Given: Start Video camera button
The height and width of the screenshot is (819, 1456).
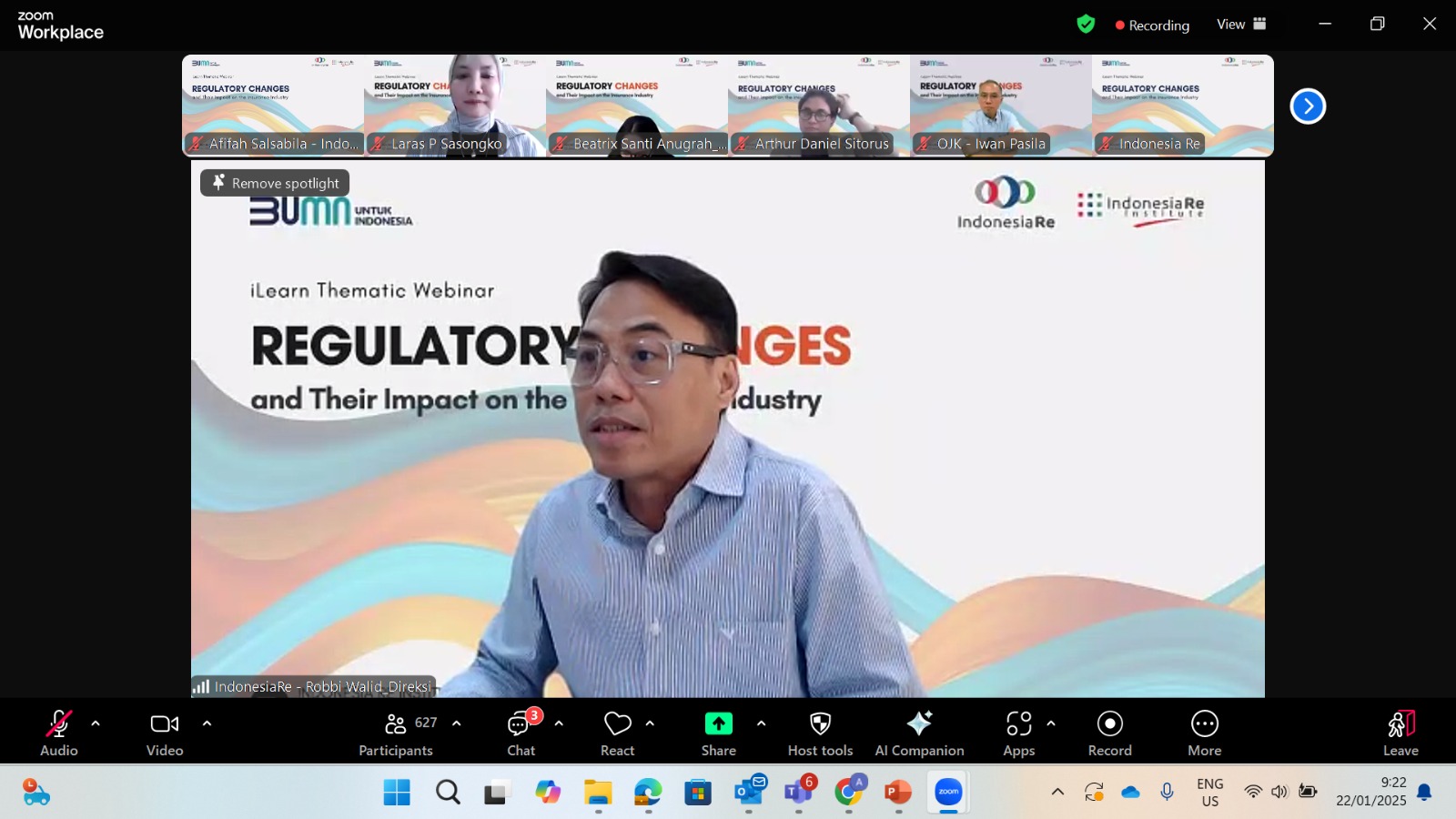Looking at the screenshot, I should (165, 733).
